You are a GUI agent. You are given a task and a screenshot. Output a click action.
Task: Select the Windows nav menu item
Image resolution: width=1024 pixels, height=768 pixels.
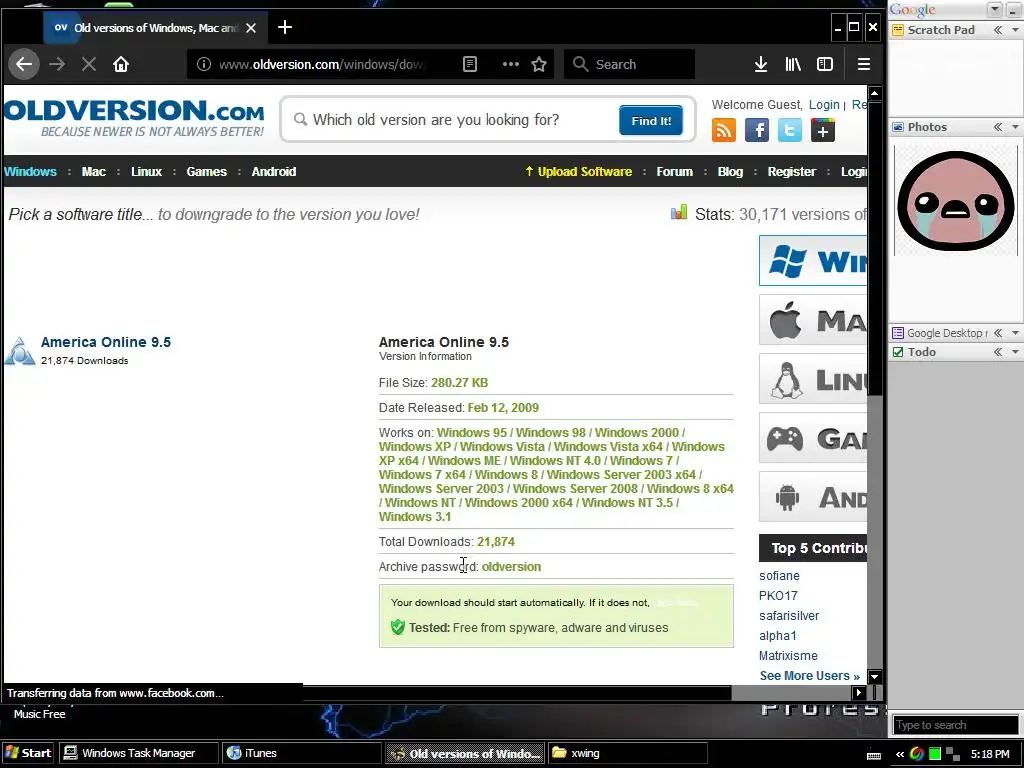pos(30,172)
